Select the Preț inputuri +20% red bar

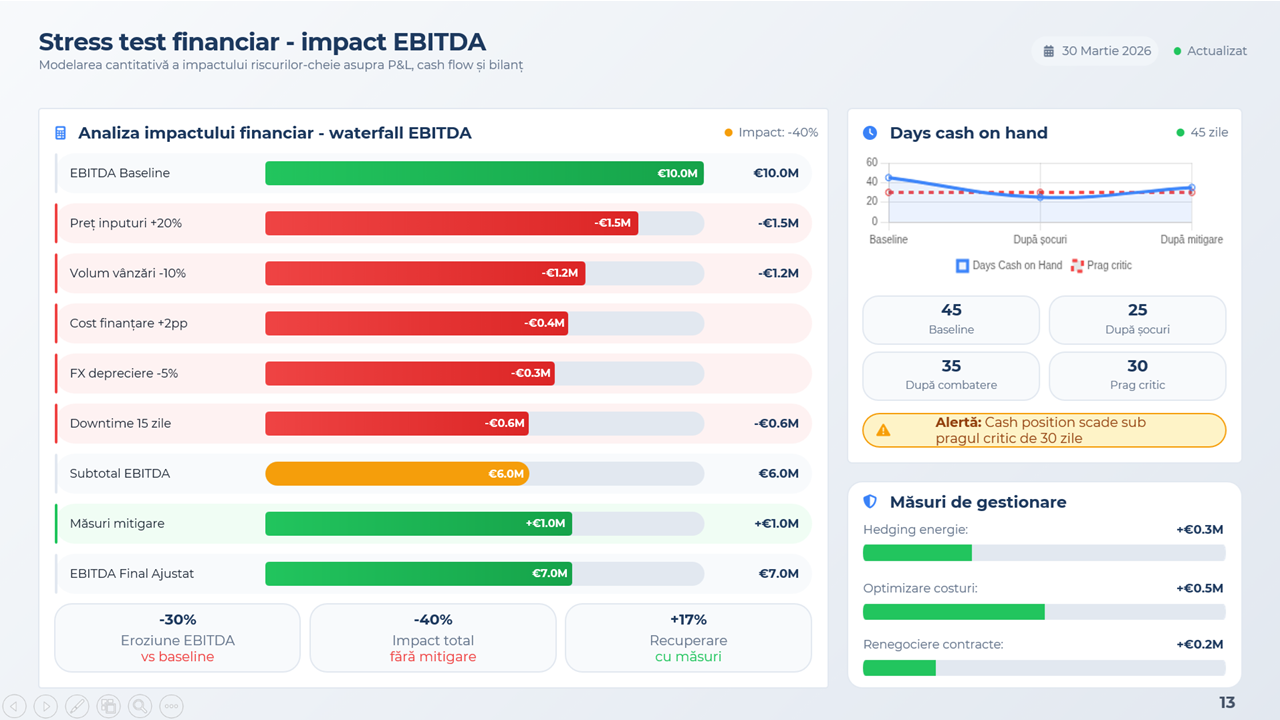pos(451,223)
